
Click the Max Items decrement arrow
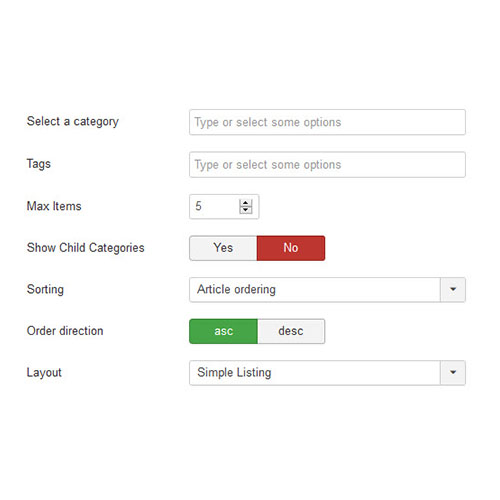click(246, 210)
